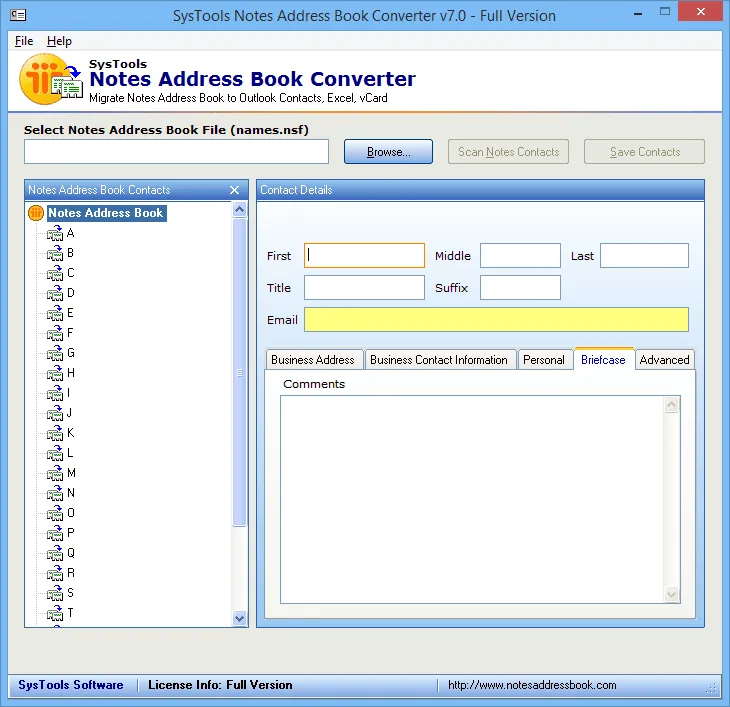Viewport: 730px width, 707px height.
Task: Click the contact icon beside letter Q
Action: [55, 553]
